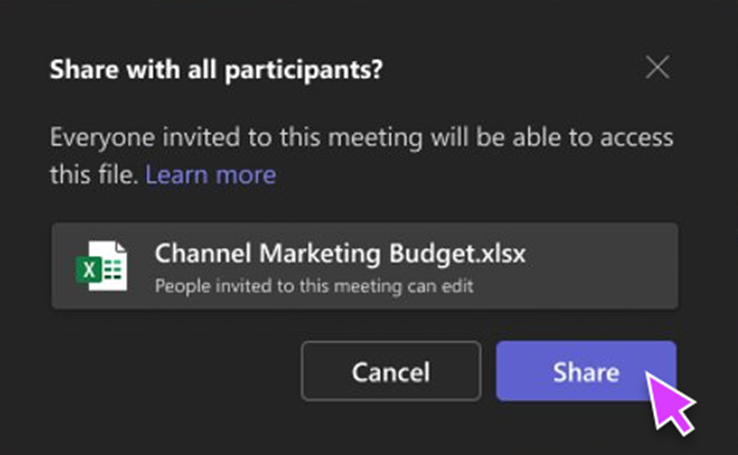The width and height of the screenshot is (738, 455).
Task: Click the 'Everyone invited to this meeting' description
Action: pyautogui.click(x=360, y=138)
